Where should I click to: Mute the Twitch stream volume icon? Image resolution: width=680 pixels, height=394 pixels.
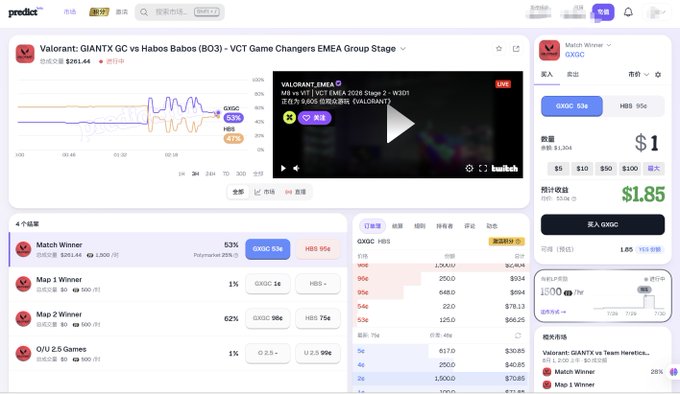296,168
